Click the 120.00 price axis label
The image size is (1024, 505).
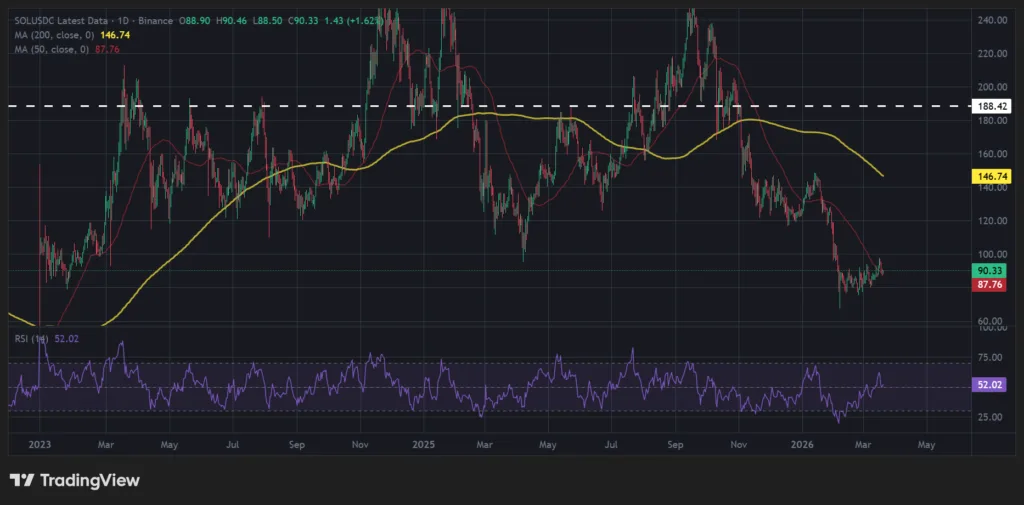[991, 221]
